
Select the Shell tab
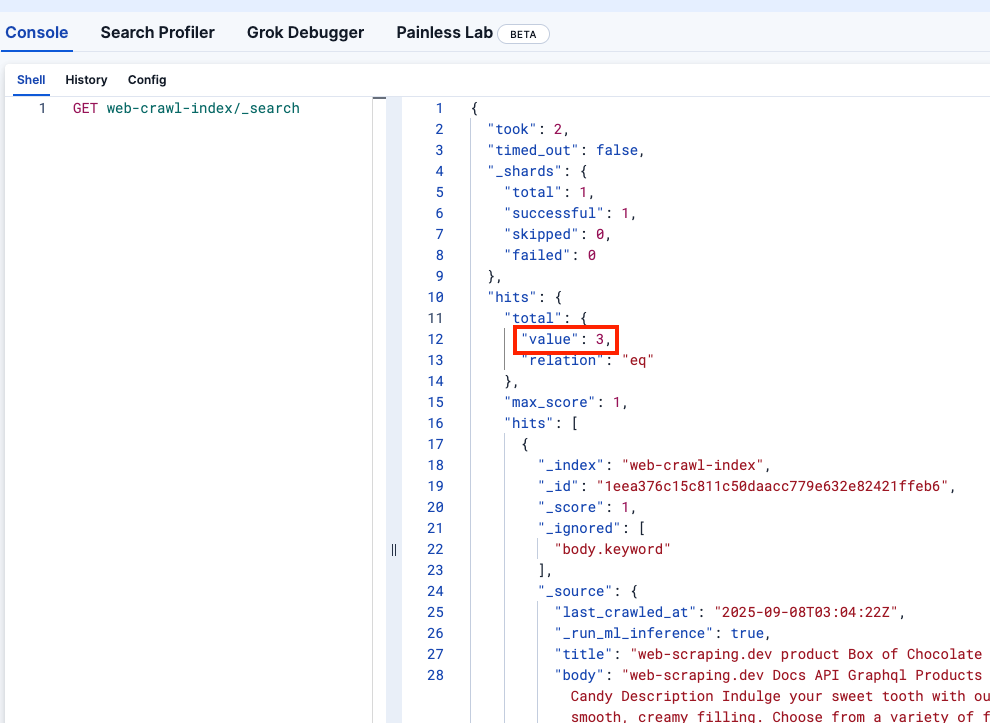(31, 80)
